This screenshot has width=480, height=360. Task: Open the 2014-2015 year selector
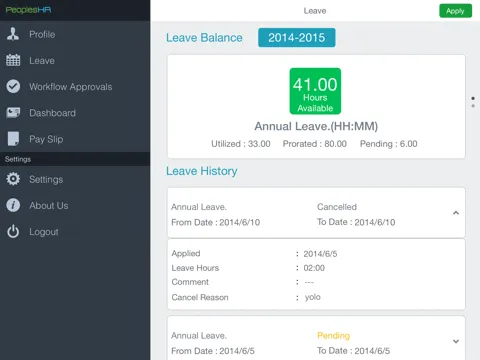click(x=297, y=38)
